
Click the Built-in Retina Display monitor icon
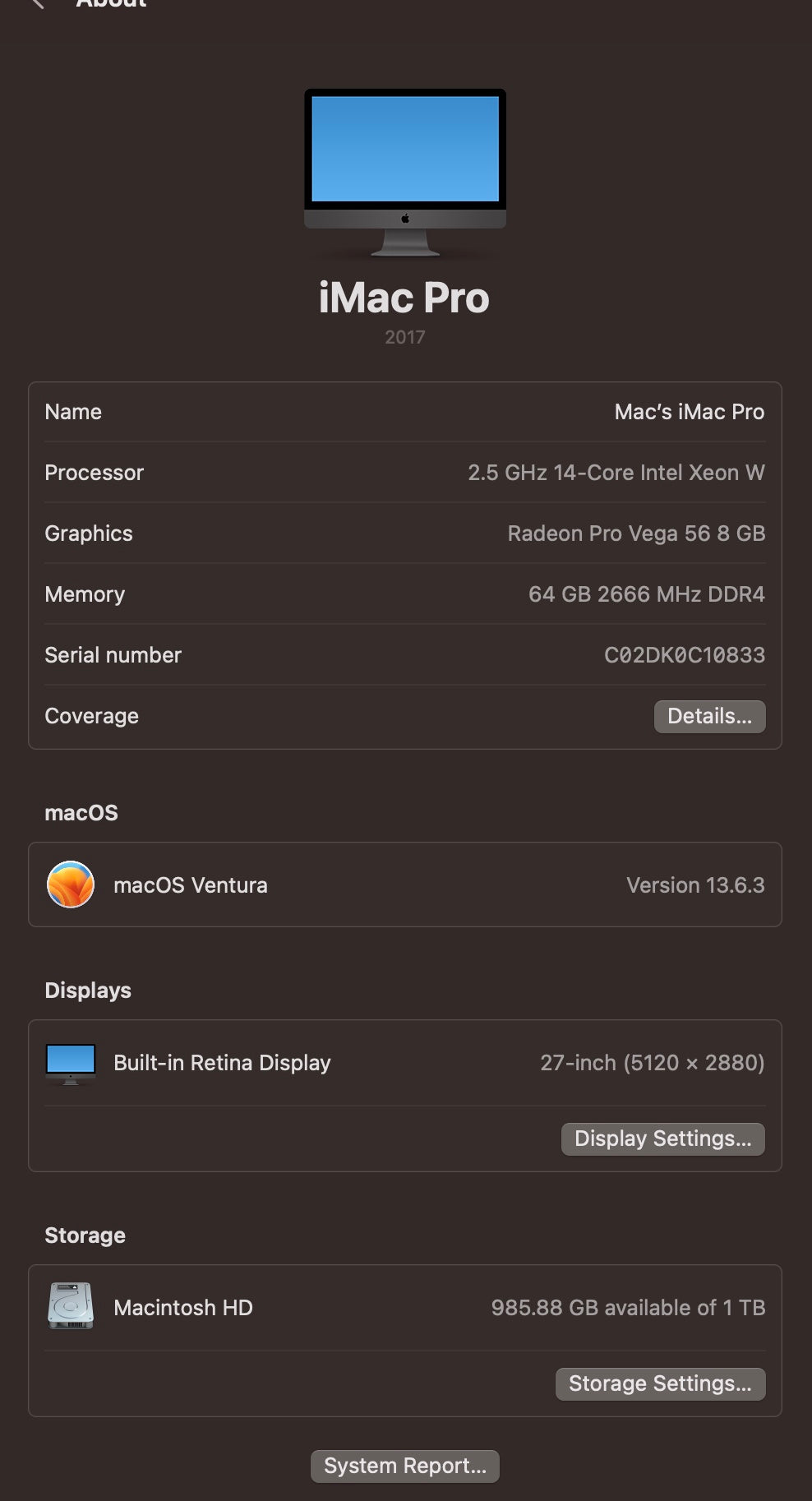click(x=71, y=1063)
